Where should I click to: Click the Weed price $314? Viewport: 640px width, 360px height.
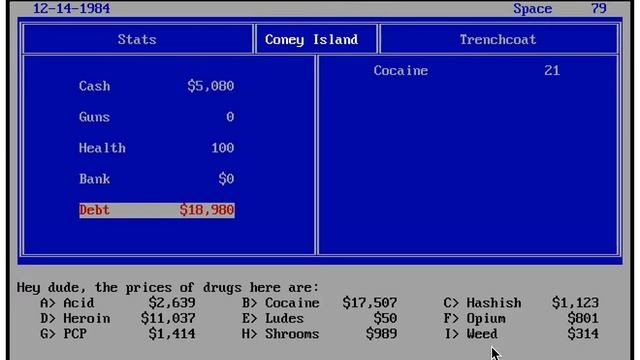[x=583, y=334]
